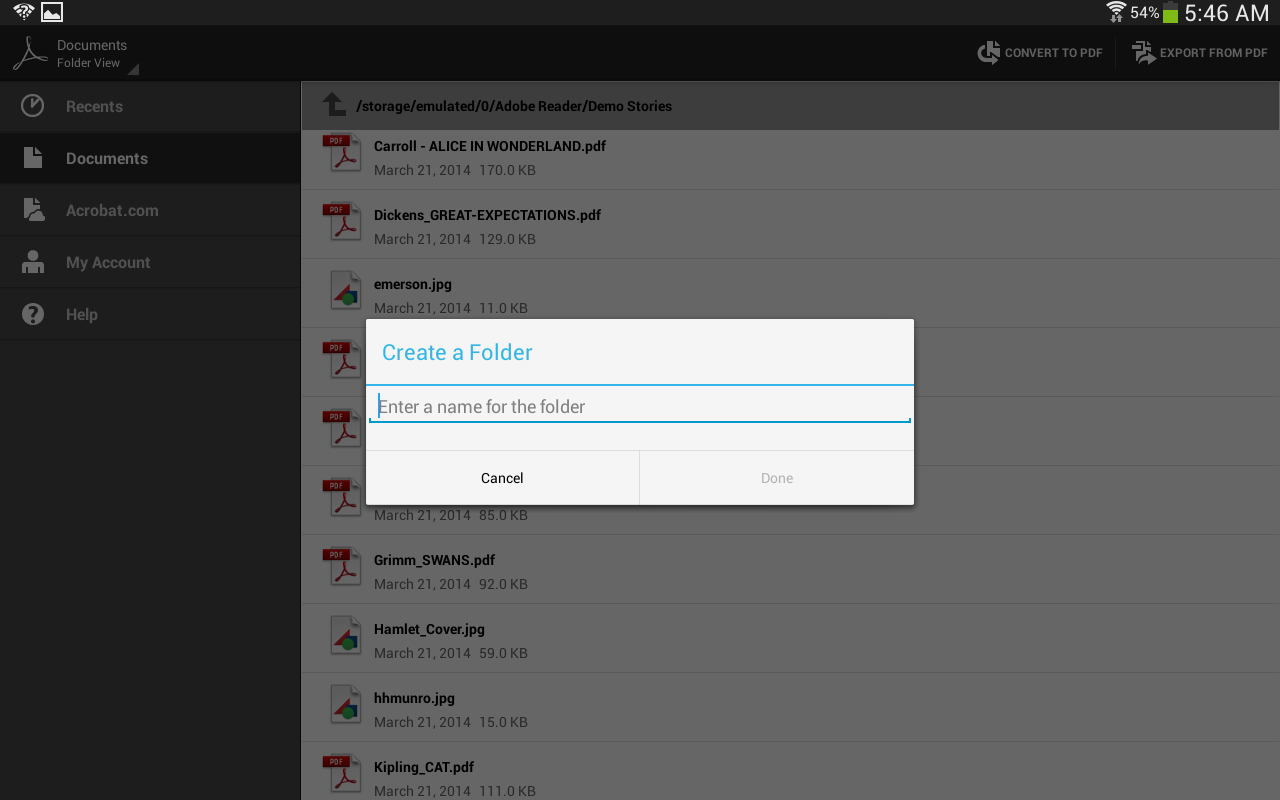Click the Acrobat.com sidebar icon
The image size is (1280, 800).
point(33,210)
